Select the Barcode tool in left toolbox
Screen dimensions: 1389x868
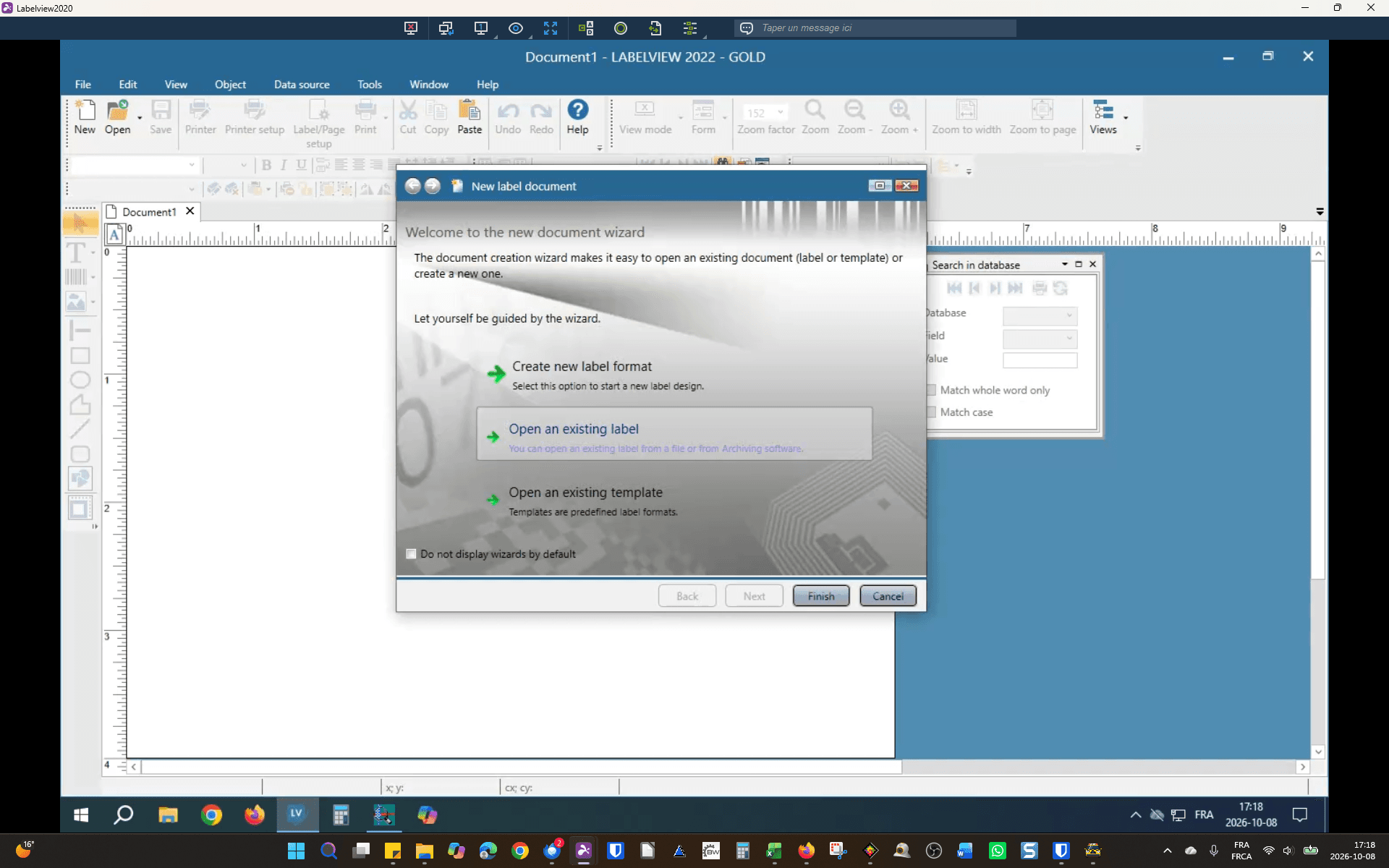pyautogui.click(x=76, y=276)
